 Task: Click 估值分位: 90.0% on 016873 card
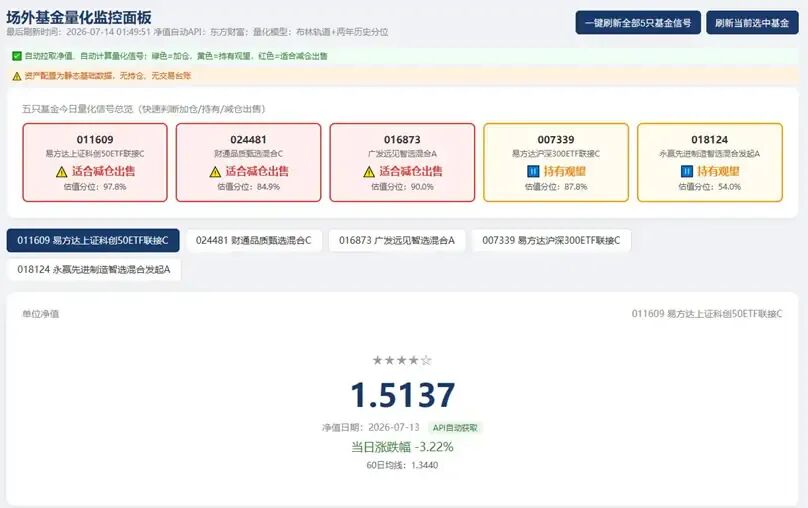402,187
